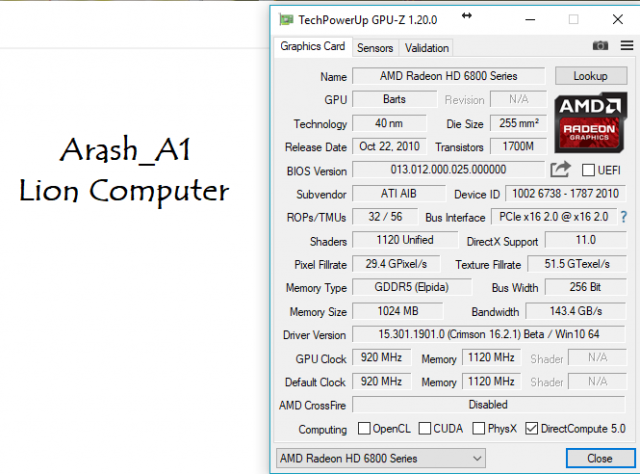
Task: Open the hamburger menu icon
Action: click(624, 46)
